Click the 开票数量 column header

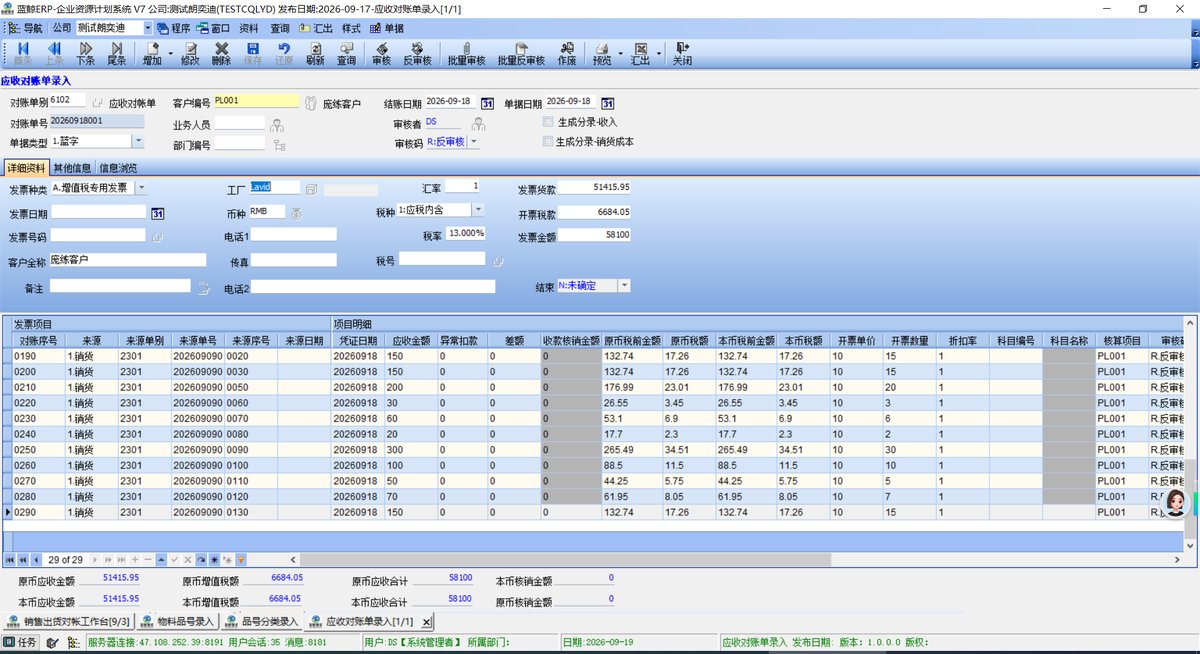pos(909,340)
